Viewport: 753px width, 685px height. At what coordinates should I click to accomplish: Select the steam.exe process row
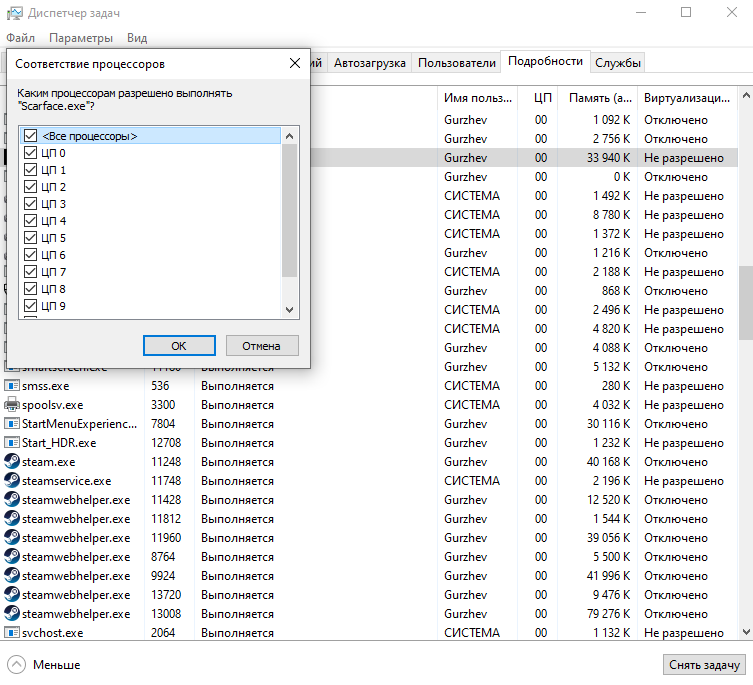(371, 462)
